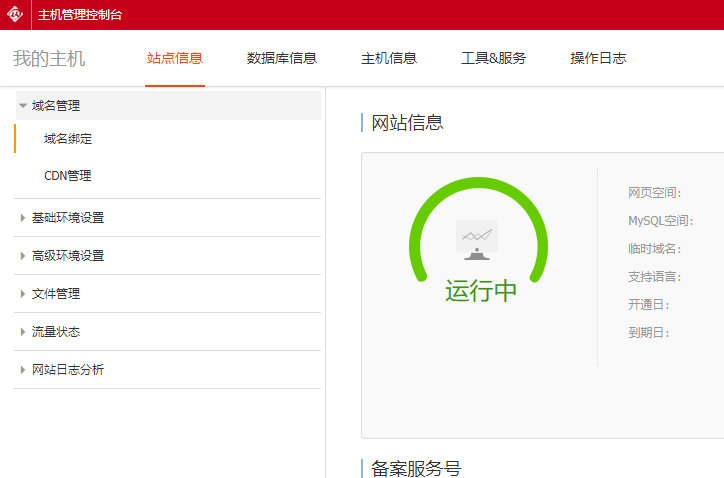Click the monitor chart icon inside gauge
Screen dimensions: 724x478
(x=477, y=240)
